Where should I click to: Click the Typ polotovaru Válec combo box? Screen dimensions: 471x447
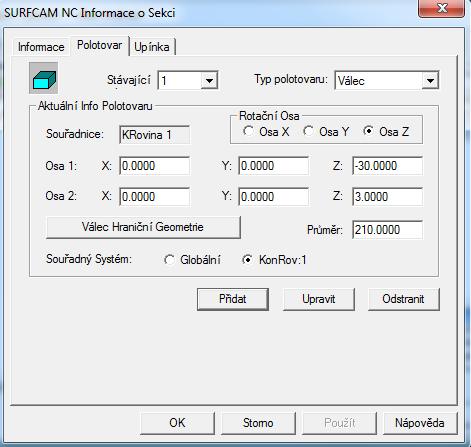(x=387, y=80)
